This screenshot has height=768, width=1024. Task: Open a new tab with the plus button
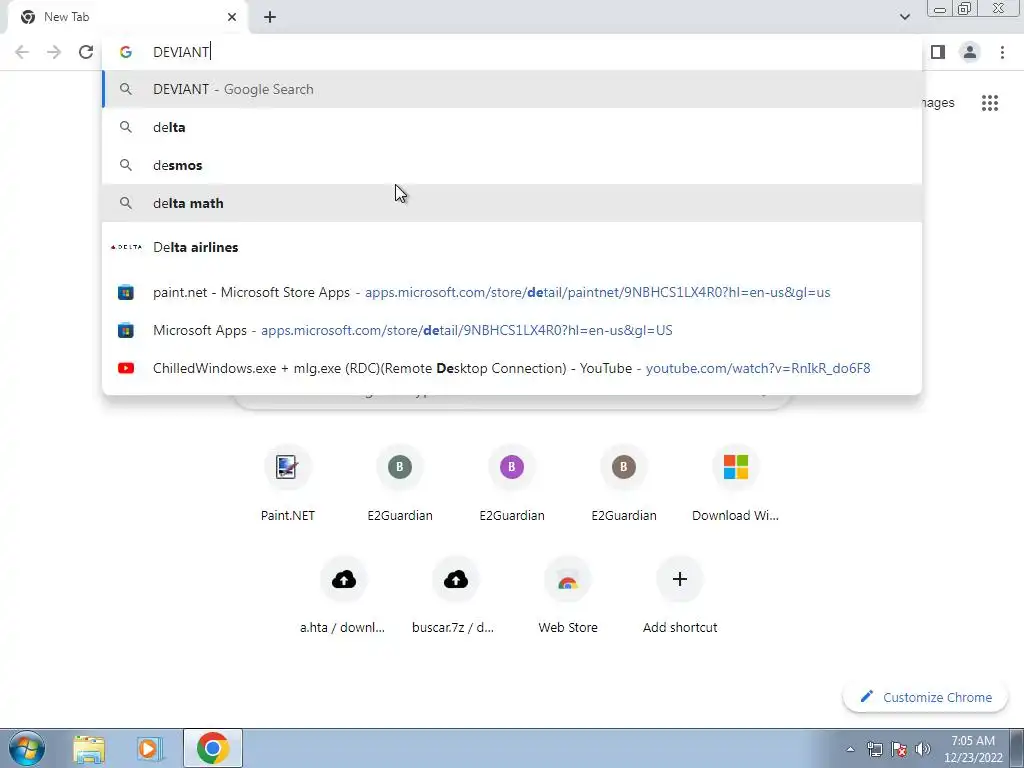(x=270, y=17)
